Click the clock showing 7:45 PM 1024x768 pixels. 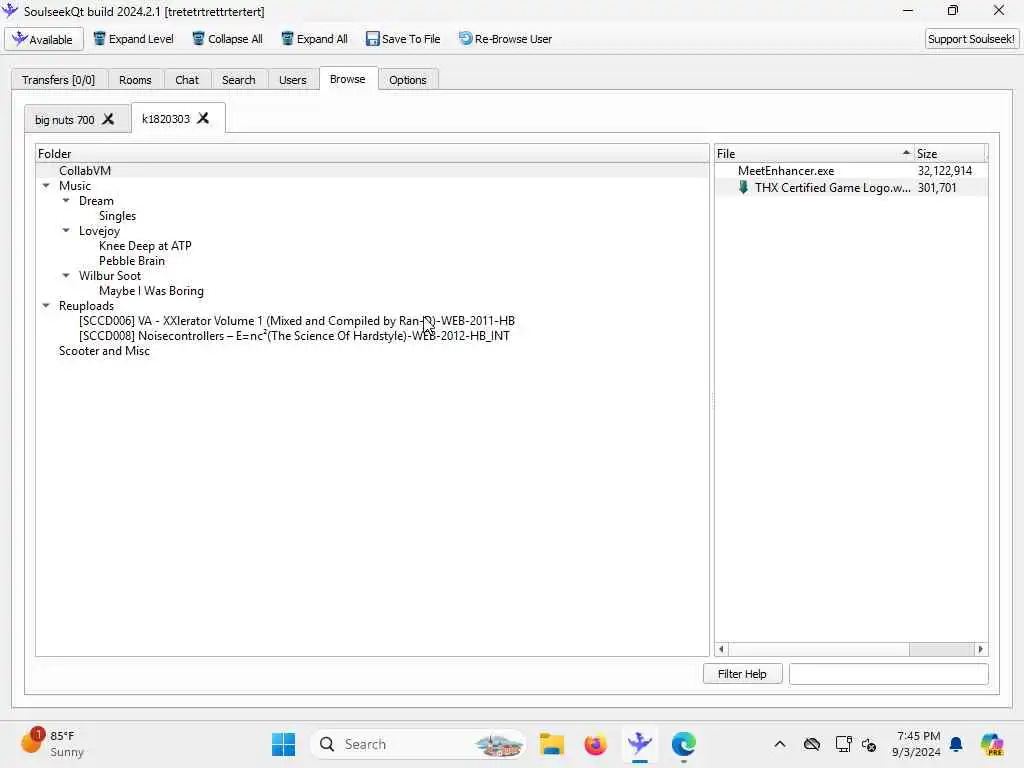point(917,744)
